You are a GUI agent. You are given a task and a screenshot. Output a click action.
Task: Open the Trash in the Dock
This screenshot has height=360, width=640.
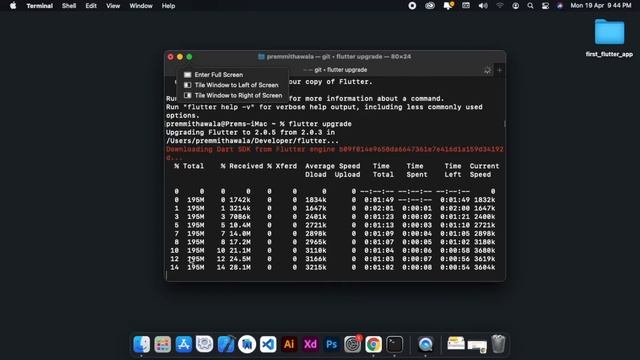pos(498,344)
